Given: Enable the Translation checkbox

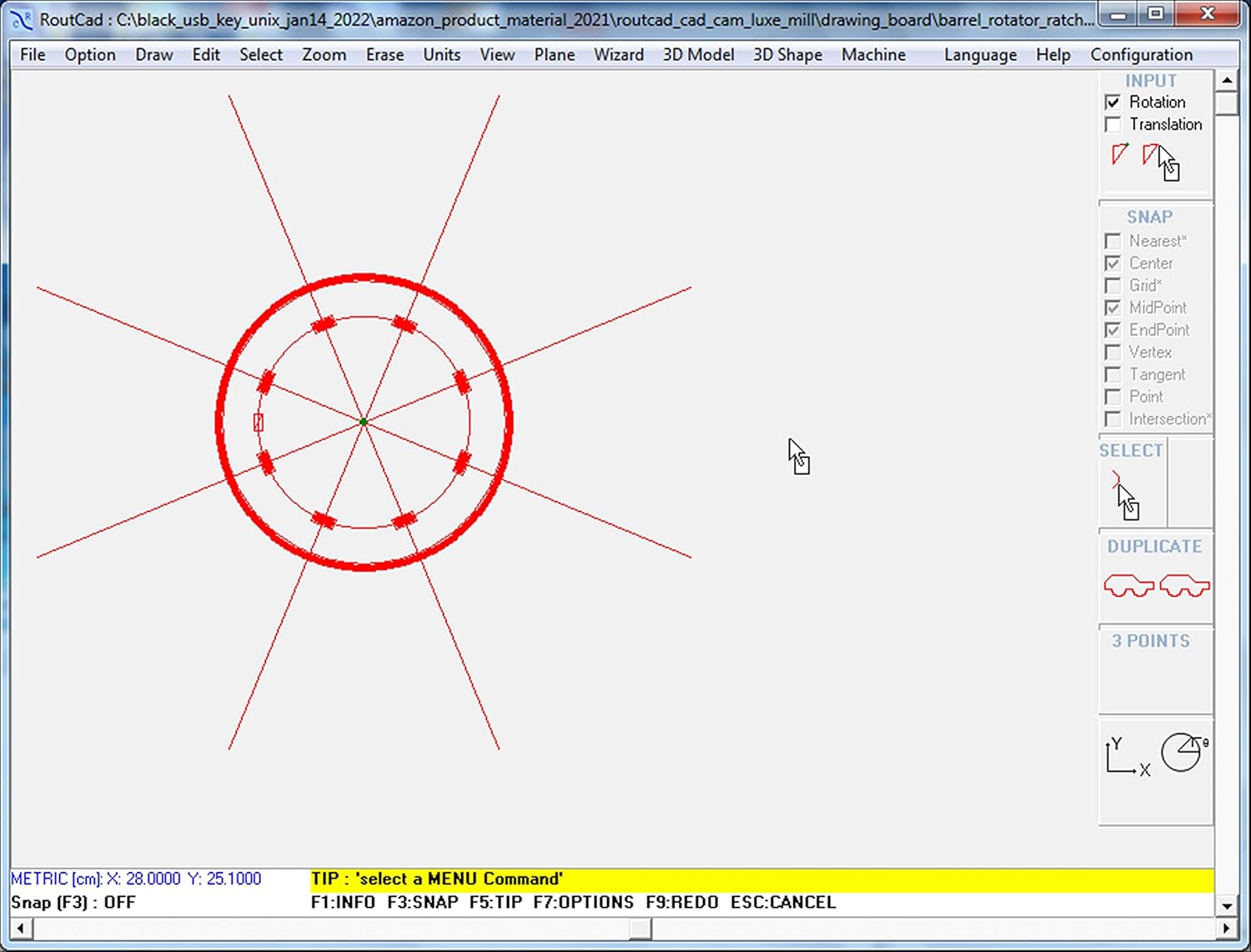Looking at the screenshot, I should (1113, 125).
